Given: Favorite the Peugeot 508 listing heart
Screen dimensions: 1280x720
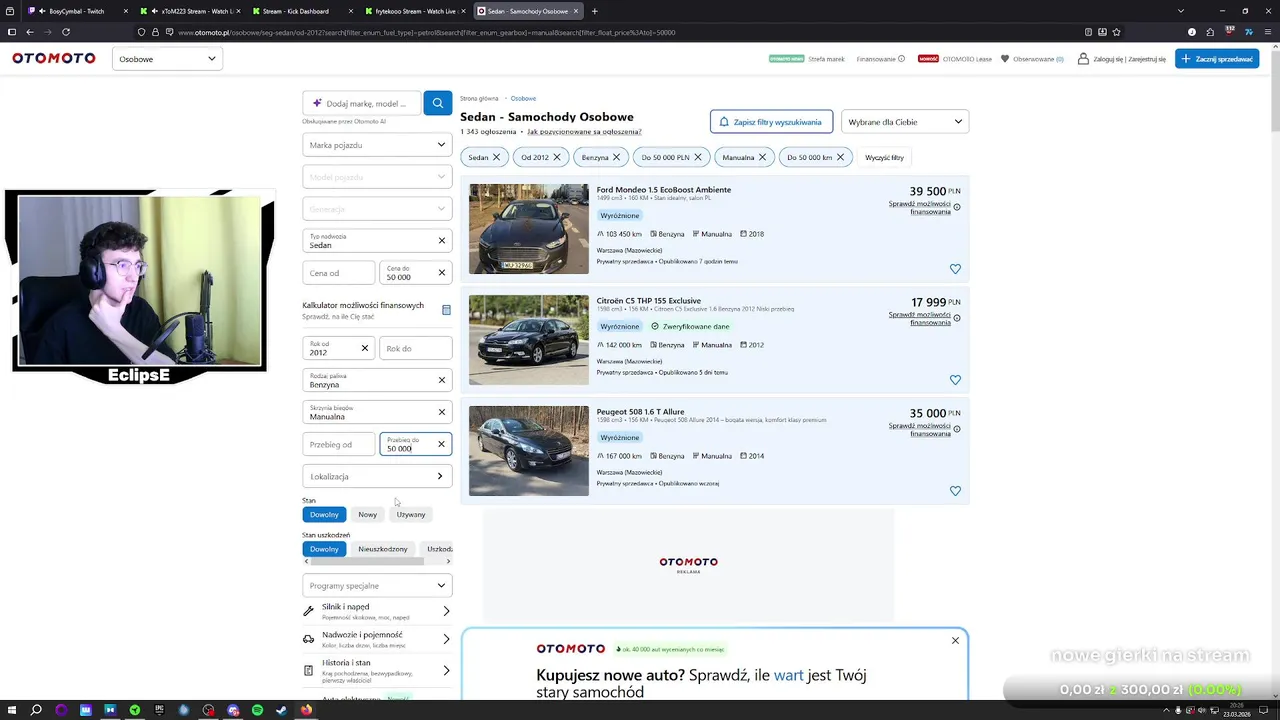Looking at the screenshot, I should [955, 491].
